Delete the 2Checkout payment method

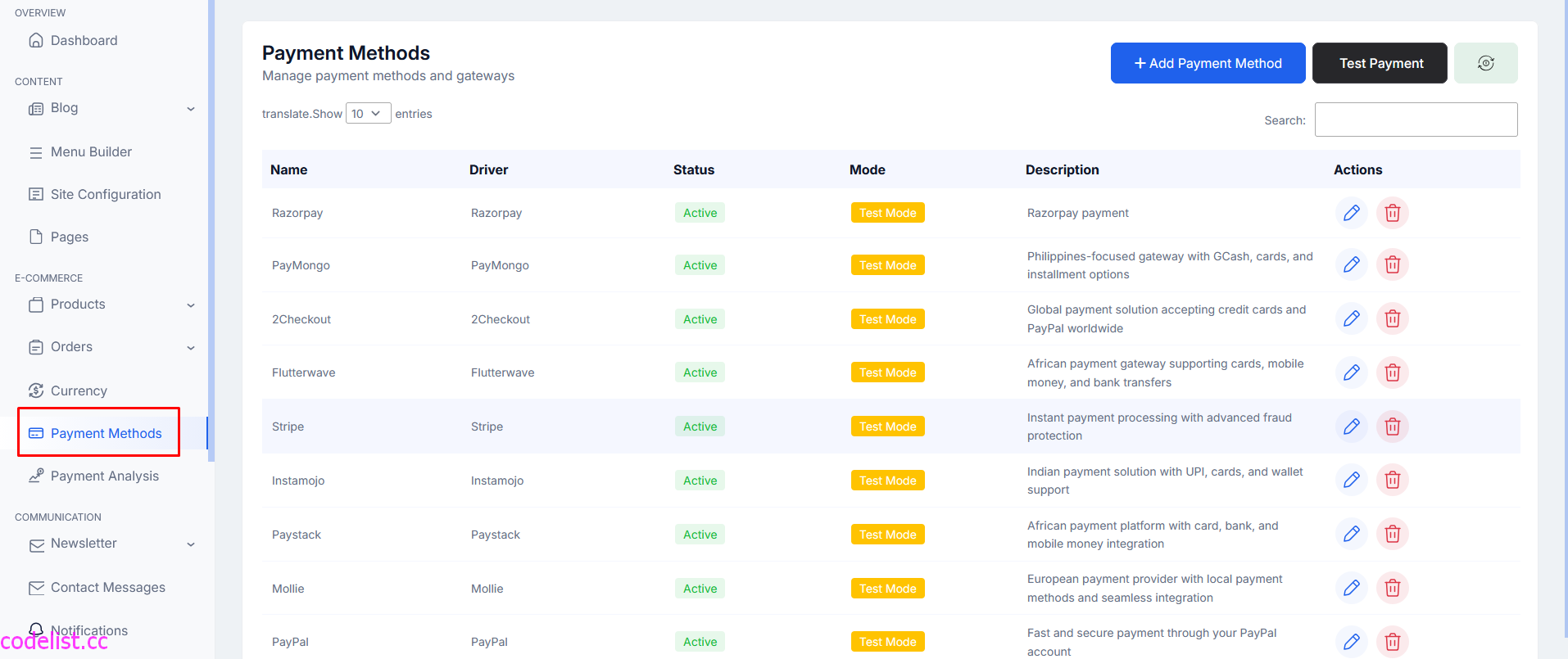1393,318
